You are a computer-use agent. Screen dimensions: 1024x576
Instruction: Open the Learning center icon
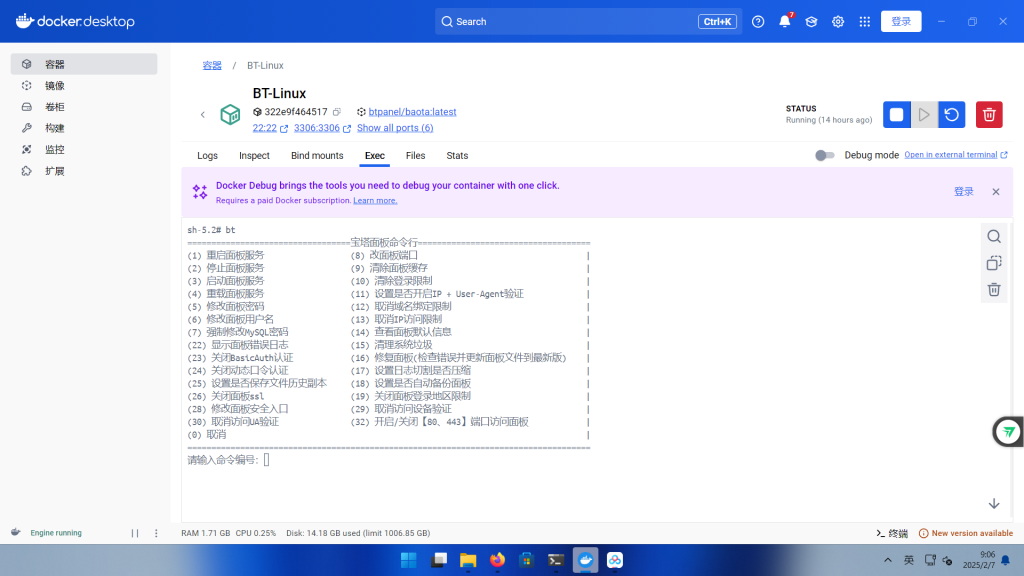pos(811,22)
